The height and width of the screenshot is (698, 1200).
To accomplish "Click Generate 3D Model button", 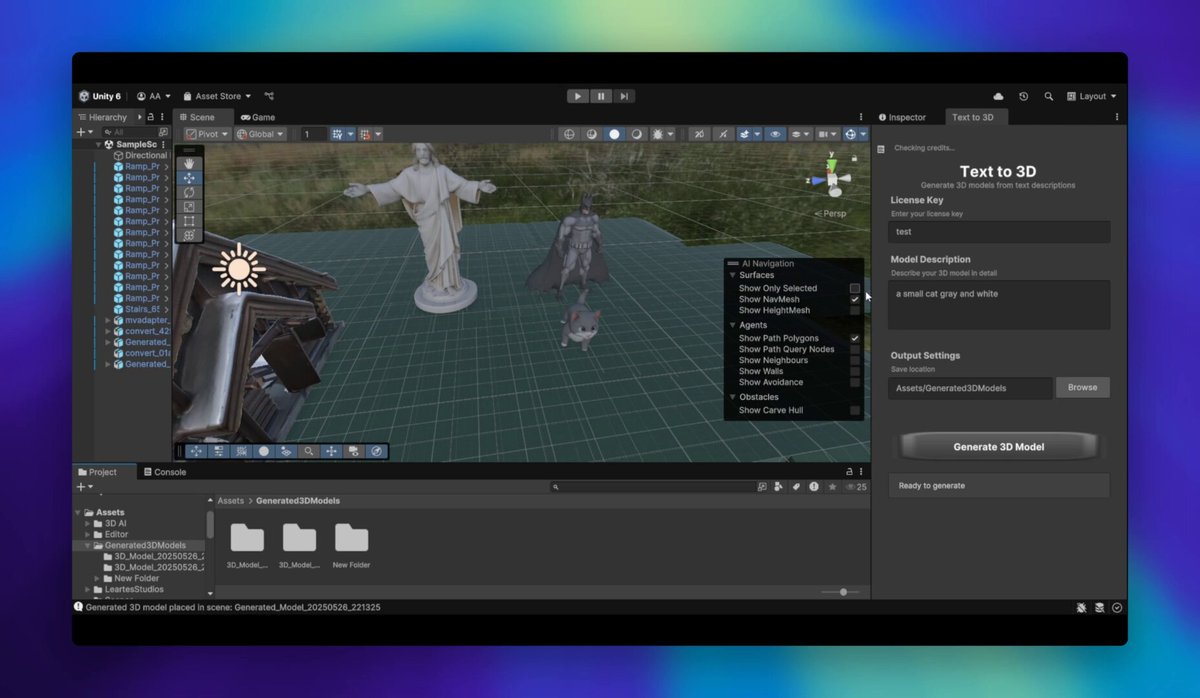I will [x=999, y=447].
